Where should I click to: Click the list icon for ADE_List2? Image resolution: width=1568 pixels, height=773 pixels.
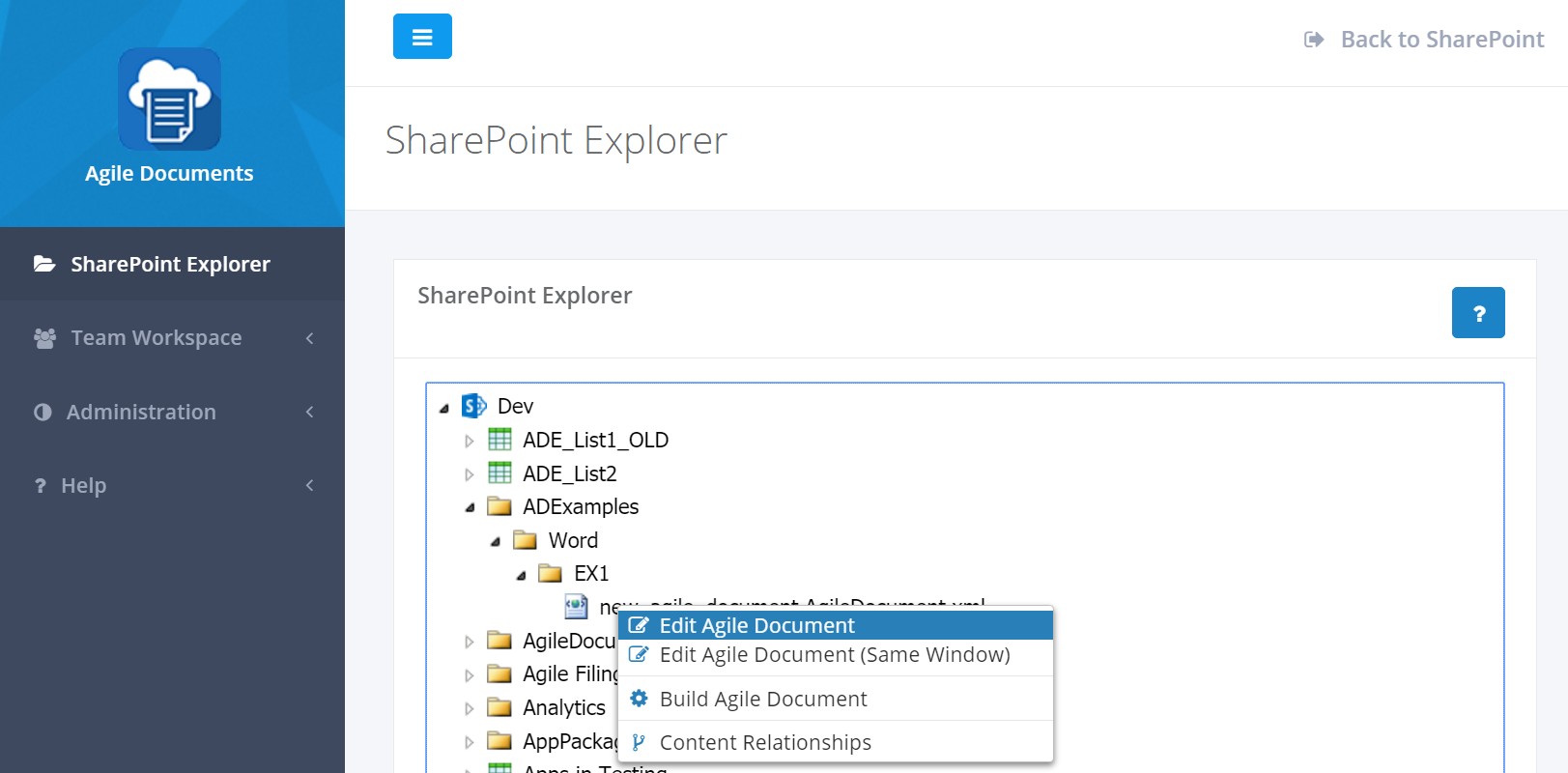(499, 472)
